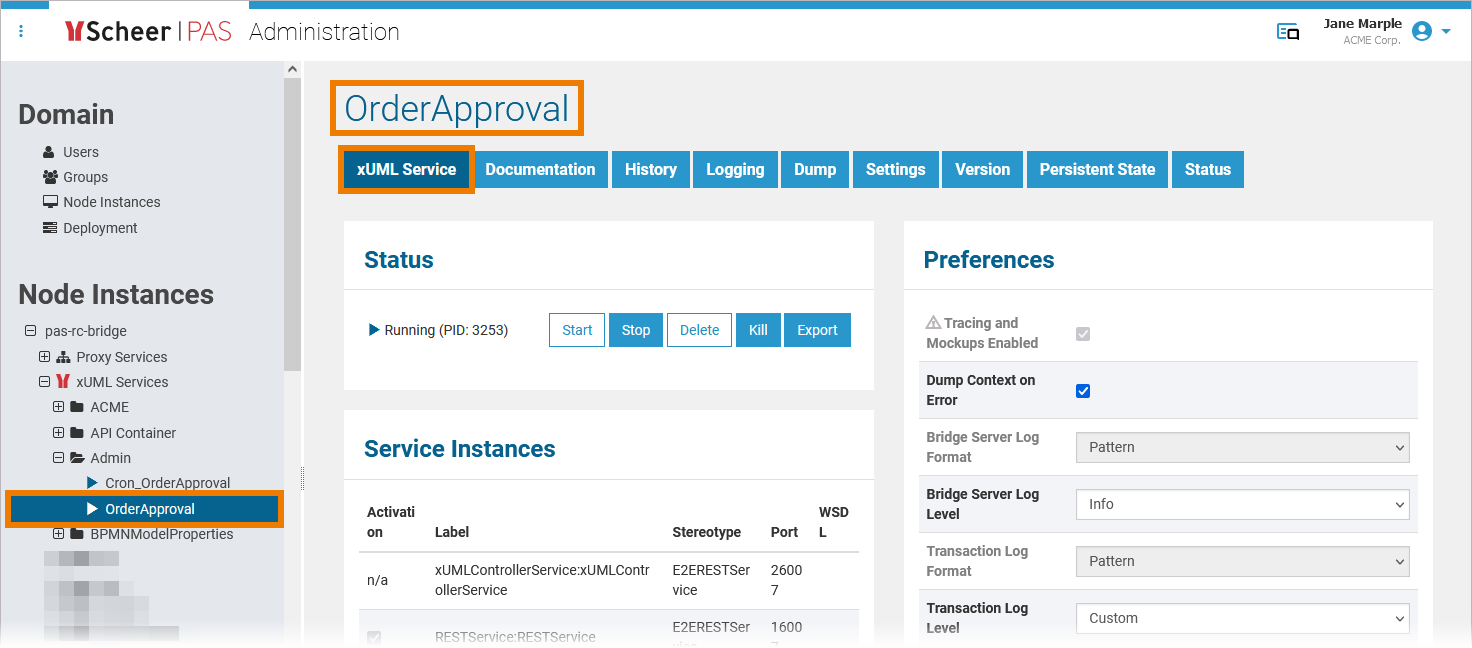Click sidebar scrollbar up arrow

(x=292, y=69)
